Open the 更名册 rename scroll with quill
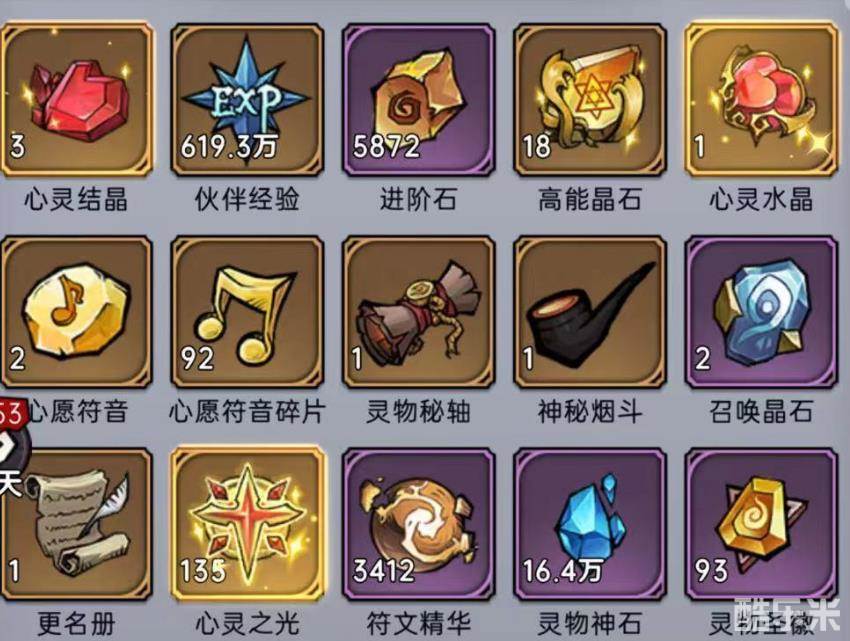 [x=76, y=524]
